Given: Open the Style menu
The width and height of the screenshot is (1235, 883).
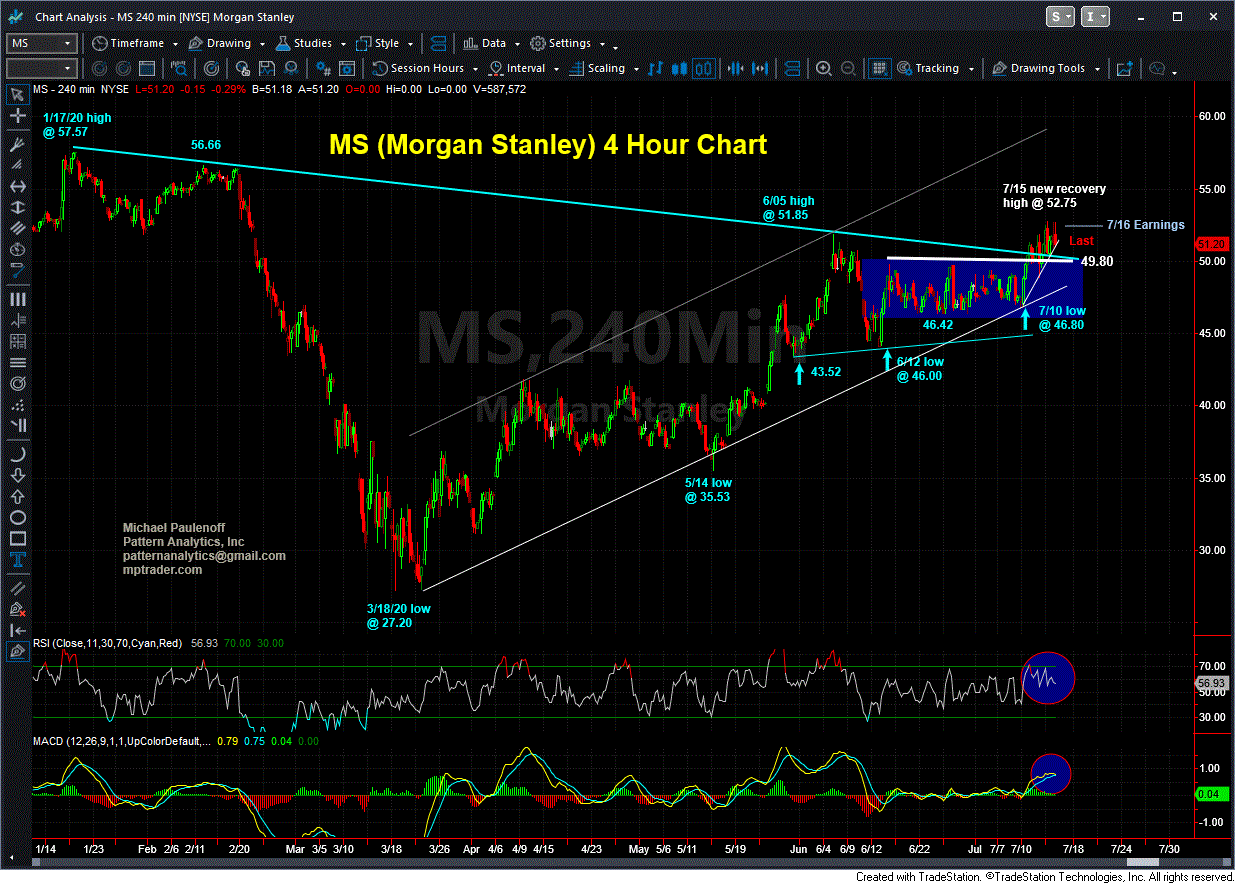Looking at the screenshot, I should tap(378, 43).
